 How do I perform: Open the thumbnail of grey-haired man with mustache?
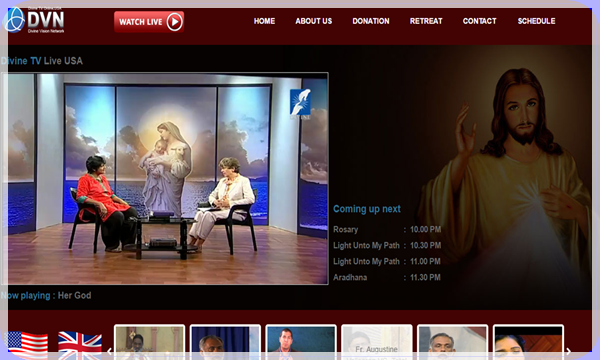coord(453,342)
